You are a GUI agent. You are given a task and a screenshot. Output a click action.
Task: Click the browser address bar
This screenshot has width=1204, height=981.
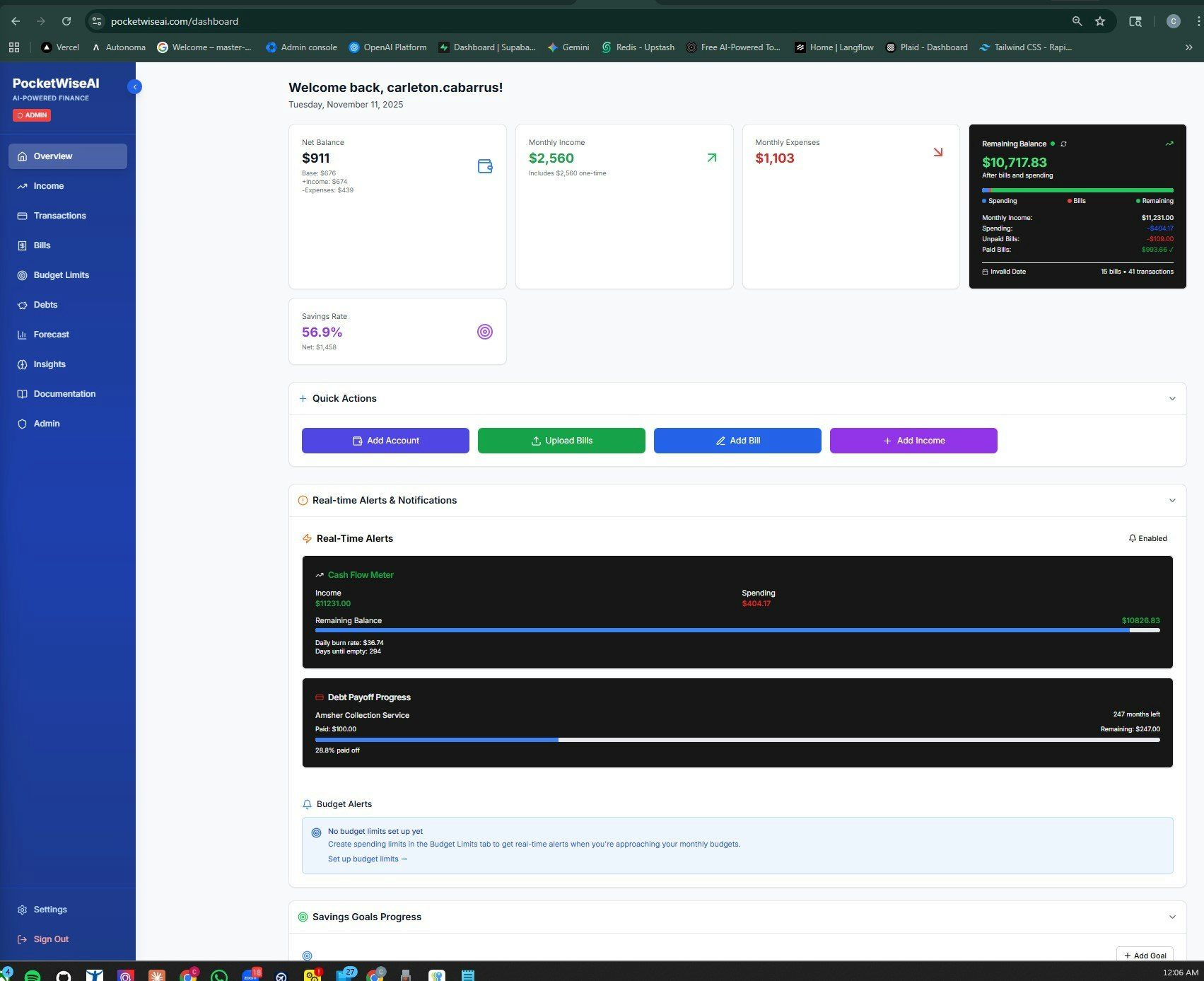point(175,21)
